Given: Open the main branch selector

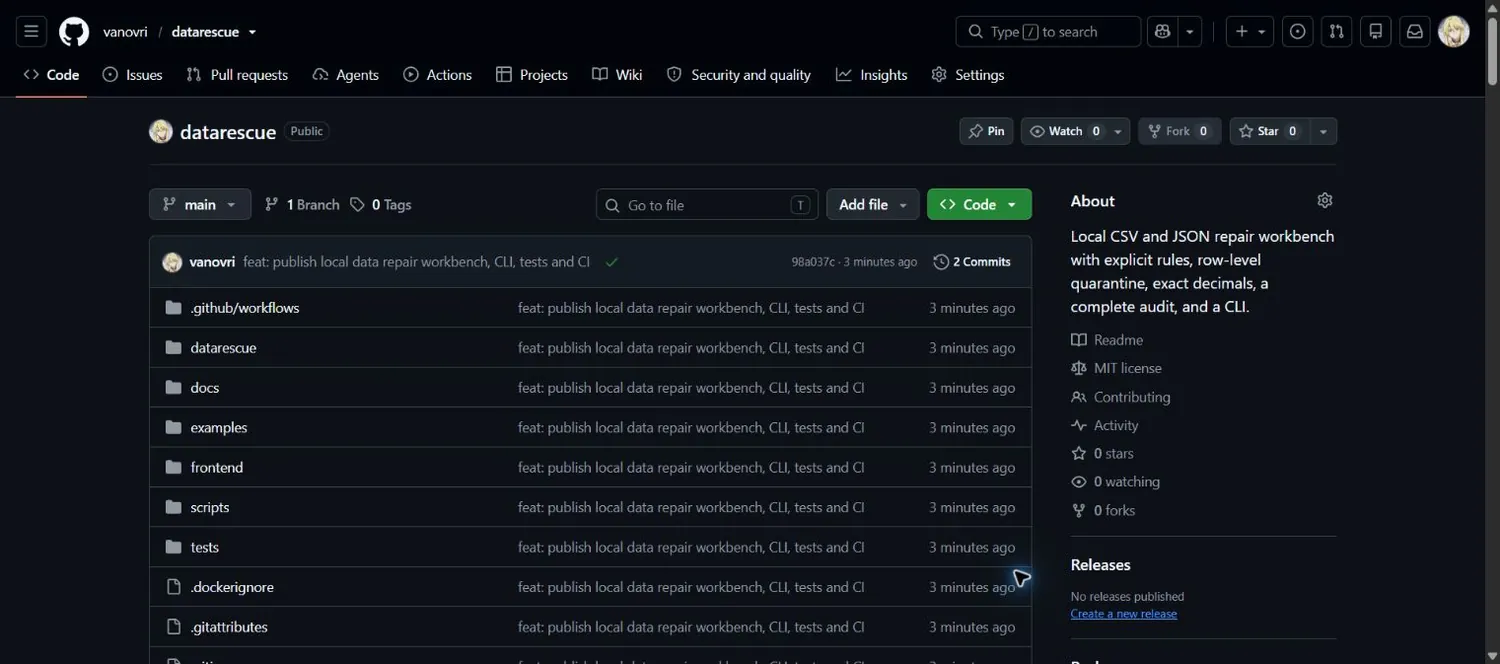Looking at the screenshot, I should click(x=200, y=205).
